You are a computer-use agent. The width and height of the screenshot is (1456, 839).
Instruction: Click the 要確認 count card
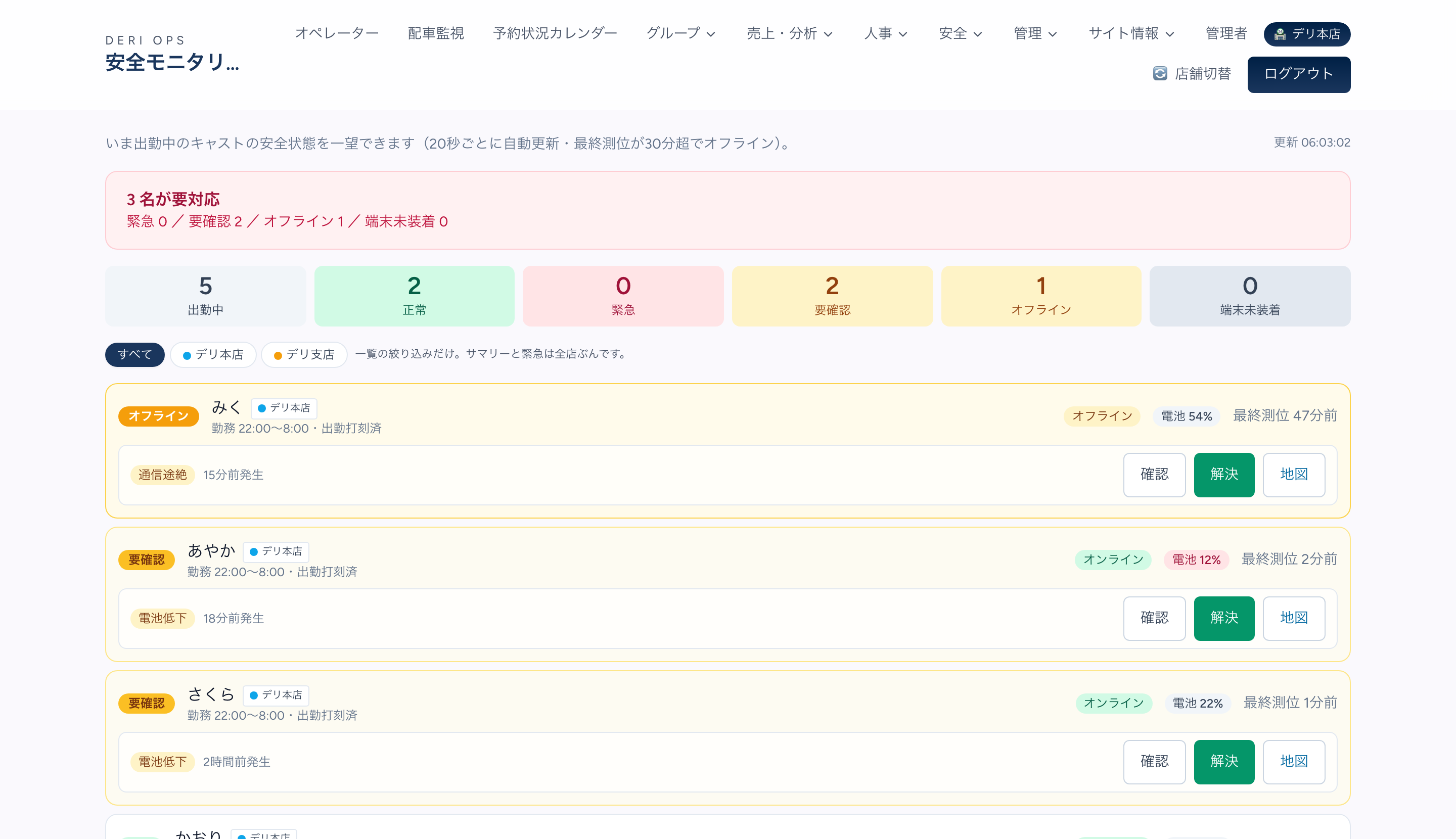832,296
